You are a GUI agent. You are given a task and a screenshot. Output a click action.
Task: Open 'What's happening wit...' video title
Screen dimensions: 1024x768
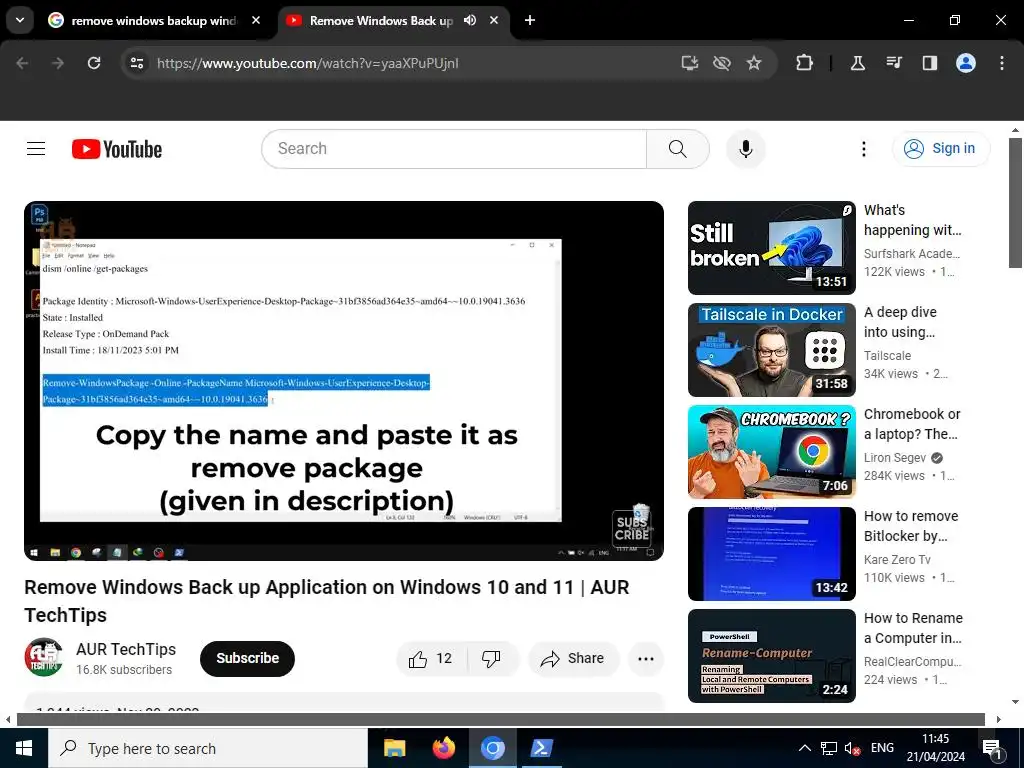pyautogui.click(x=913, y=220)
